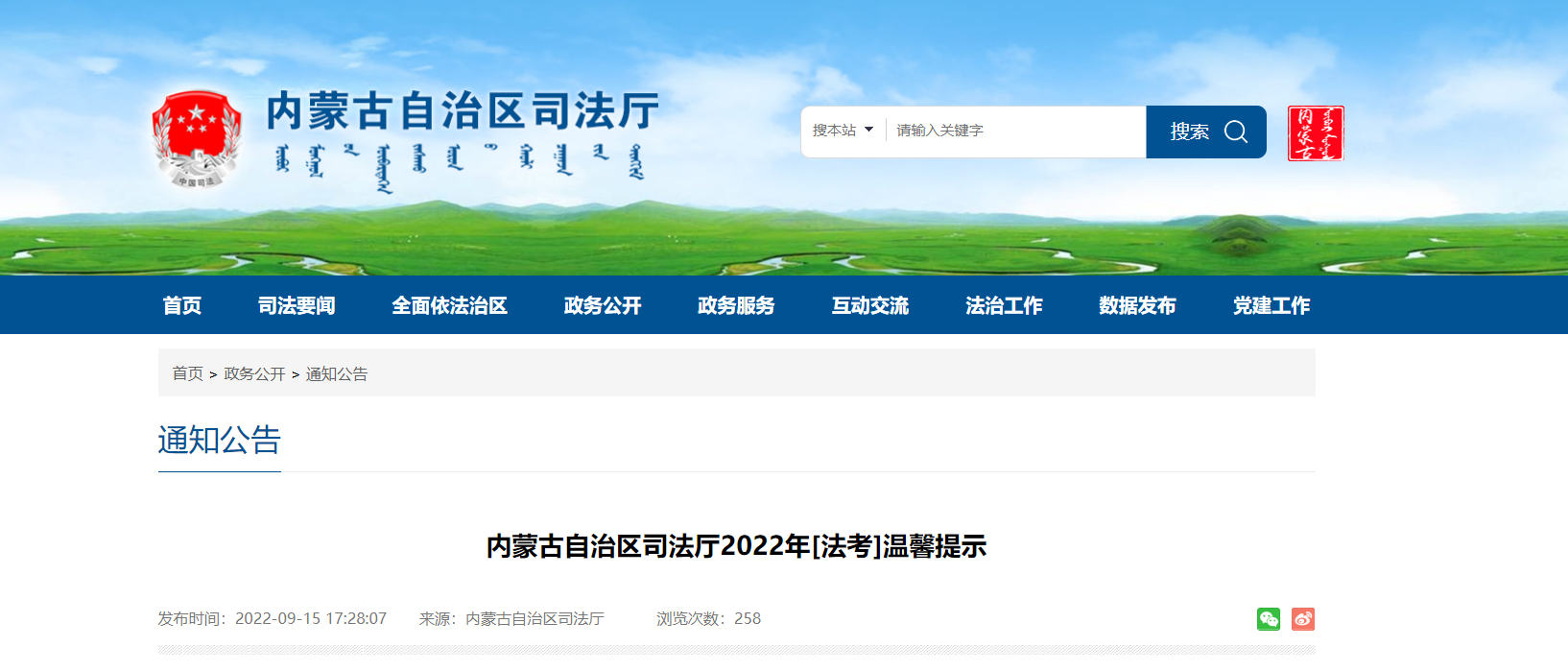This screenshot has width=1568, height=671.
Task: Go to 司法要闻 in the nav bar
Action: tap(297, 305)
